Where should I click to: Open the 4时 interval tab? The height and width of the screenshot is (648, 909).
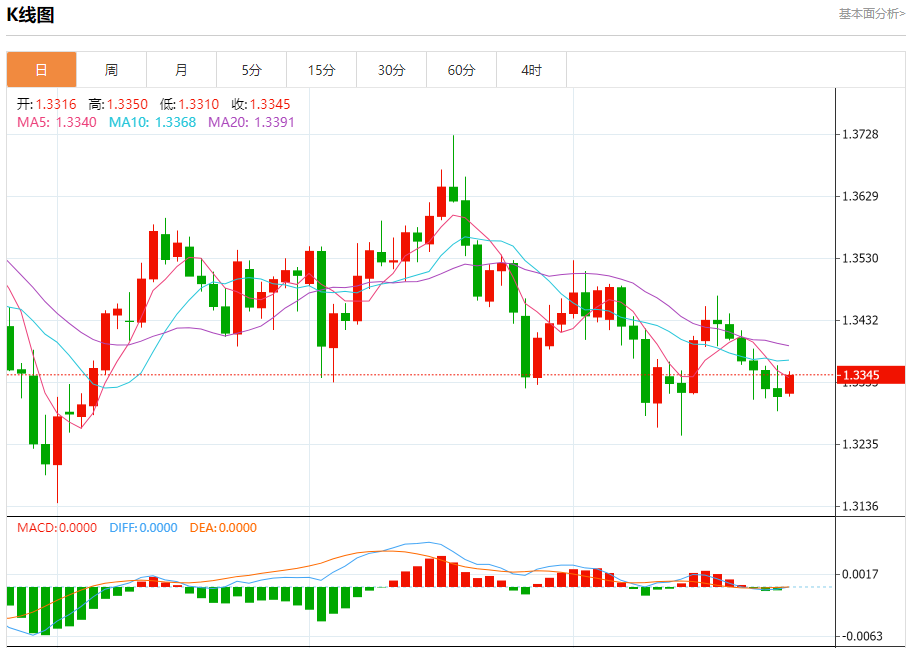(532, 70)
